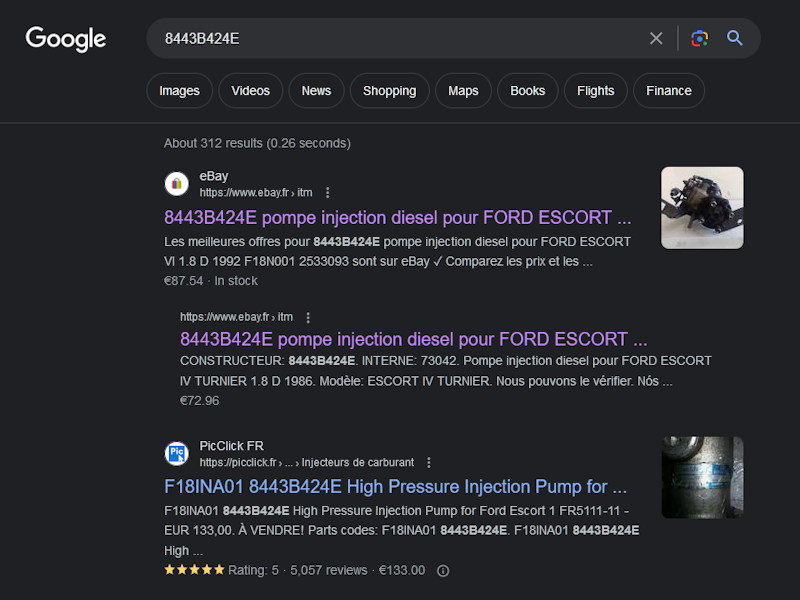Image resolution: width=800 pixels, height=600 pixels.
Task: Select the Shopping filter
Action: tap(390, 91)
